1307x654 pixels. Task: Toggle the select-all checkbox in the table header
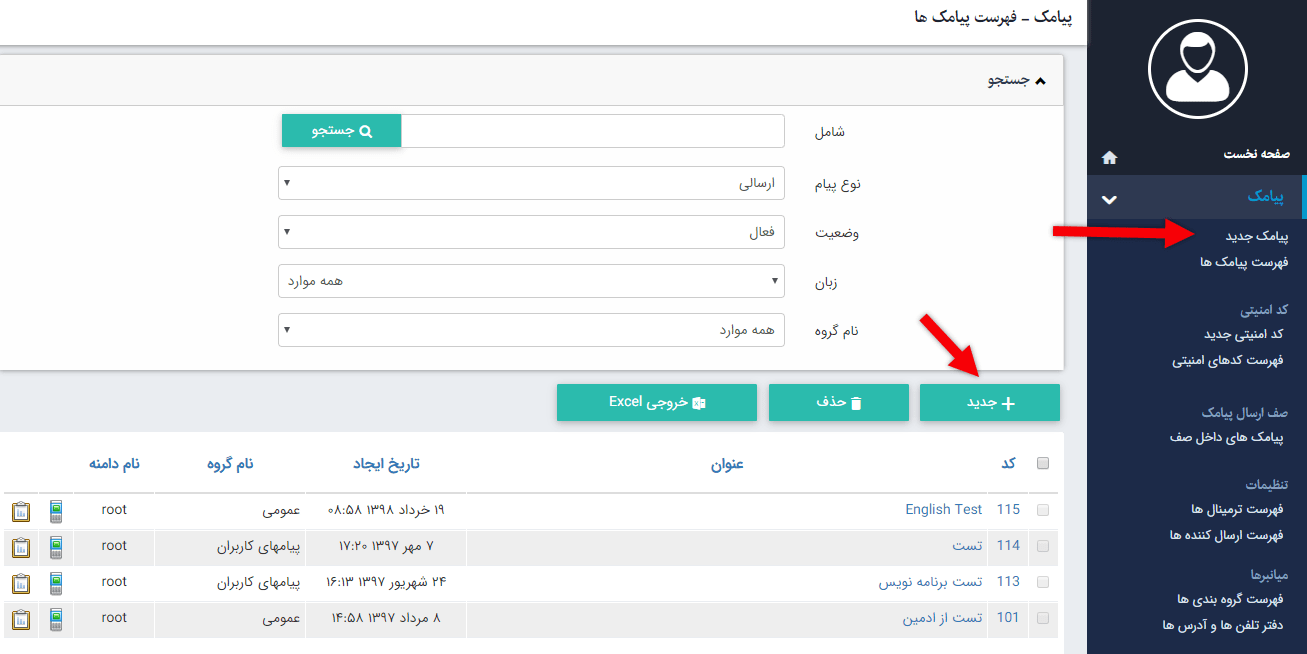1043,463
